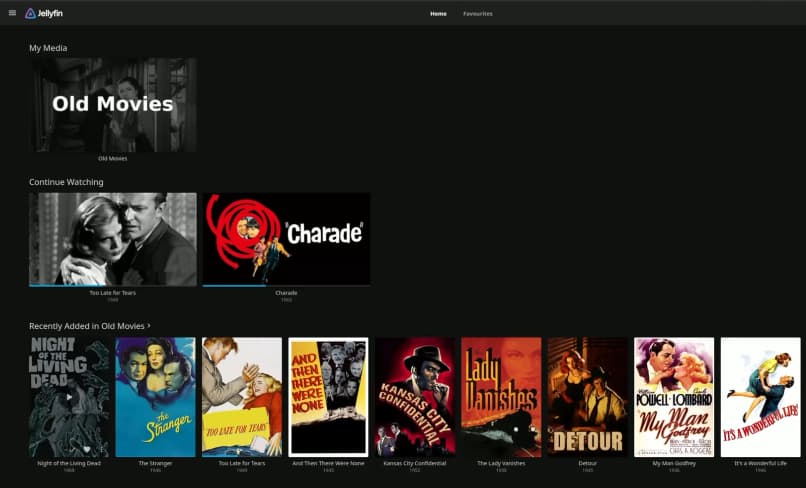Open Recently Added in Old Movies section

86,326
